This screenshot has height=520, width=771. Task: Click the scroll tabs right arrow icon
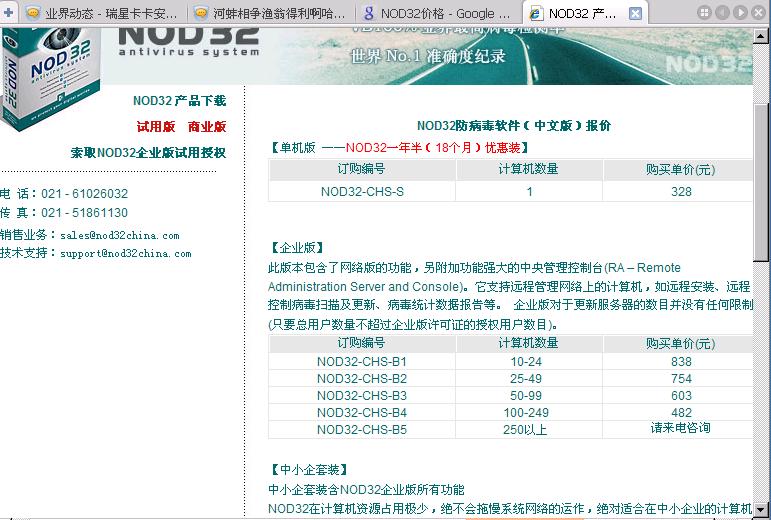coord(740,13)
